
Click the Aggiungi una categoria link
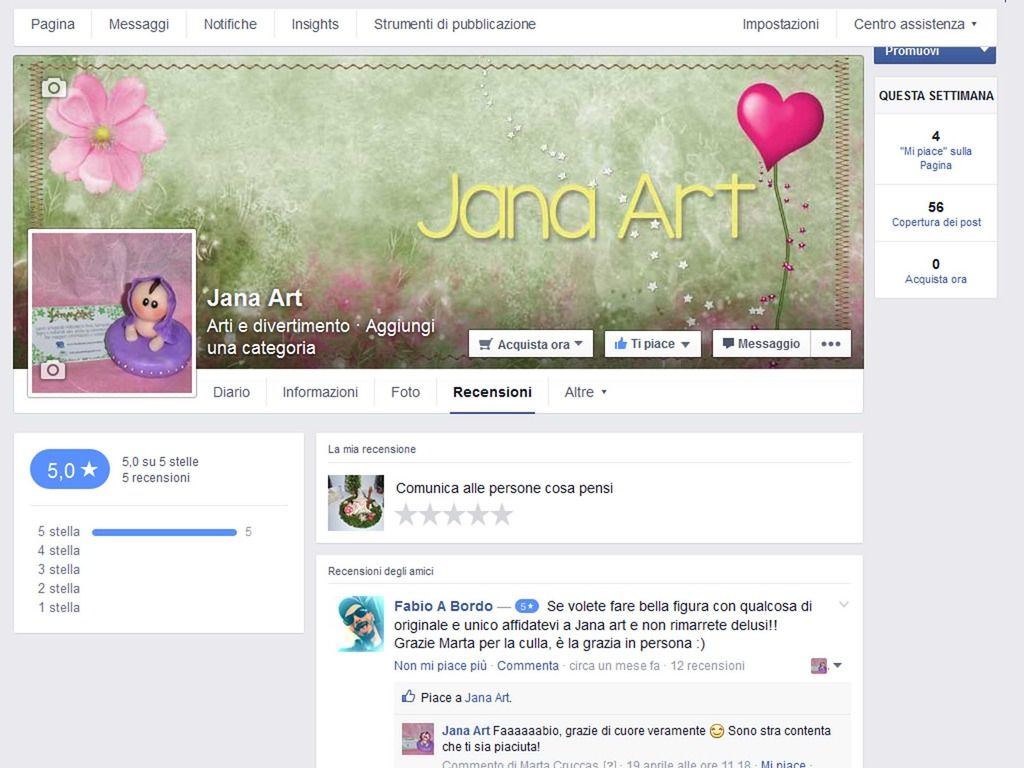[x=321, y=336]
